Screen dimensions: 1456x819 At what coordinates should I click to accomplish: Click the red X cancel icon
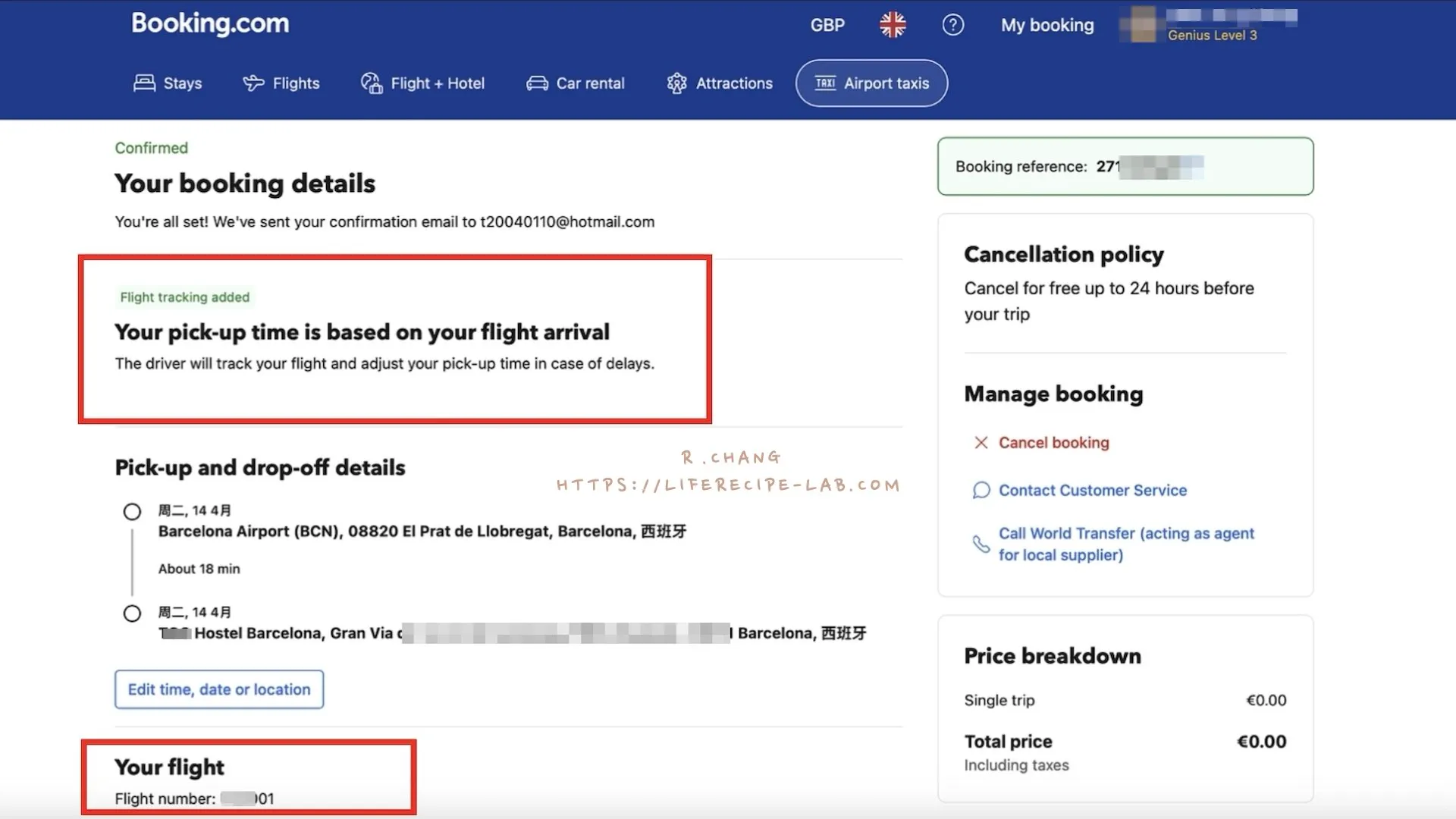click(981, 443)
